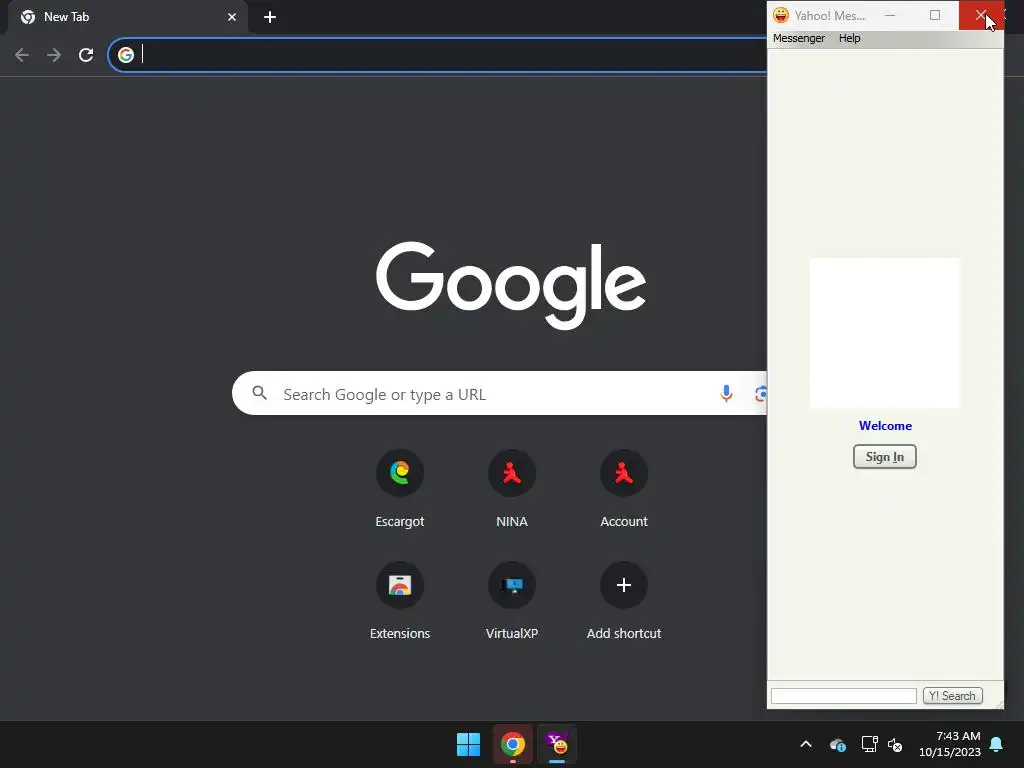Open the Account shortcut
This screenshot has height=768, width=1024.
pyautogui.click(x=624, y=473)
